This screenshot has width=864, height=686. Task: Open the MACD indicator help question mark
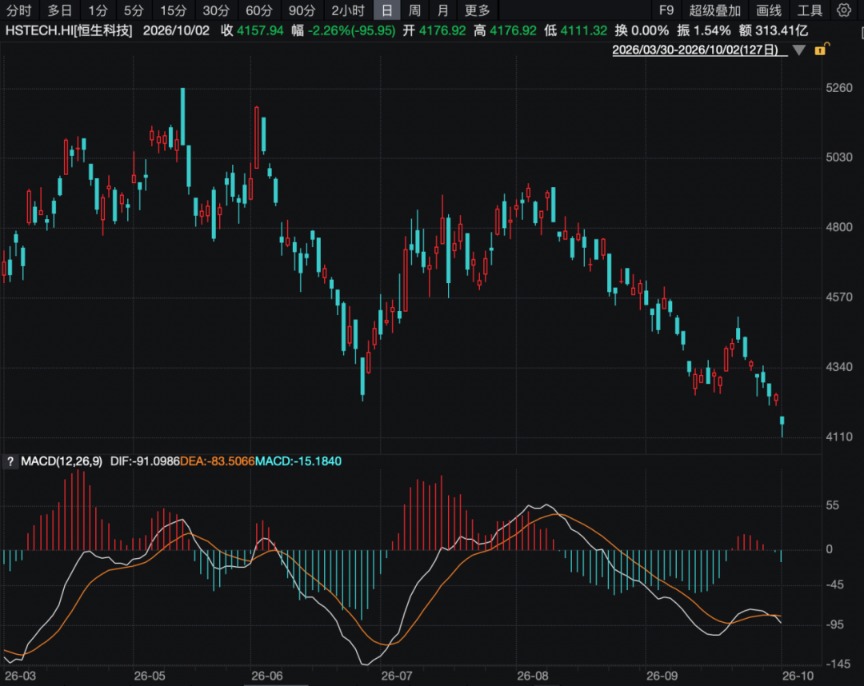point(10,461)
